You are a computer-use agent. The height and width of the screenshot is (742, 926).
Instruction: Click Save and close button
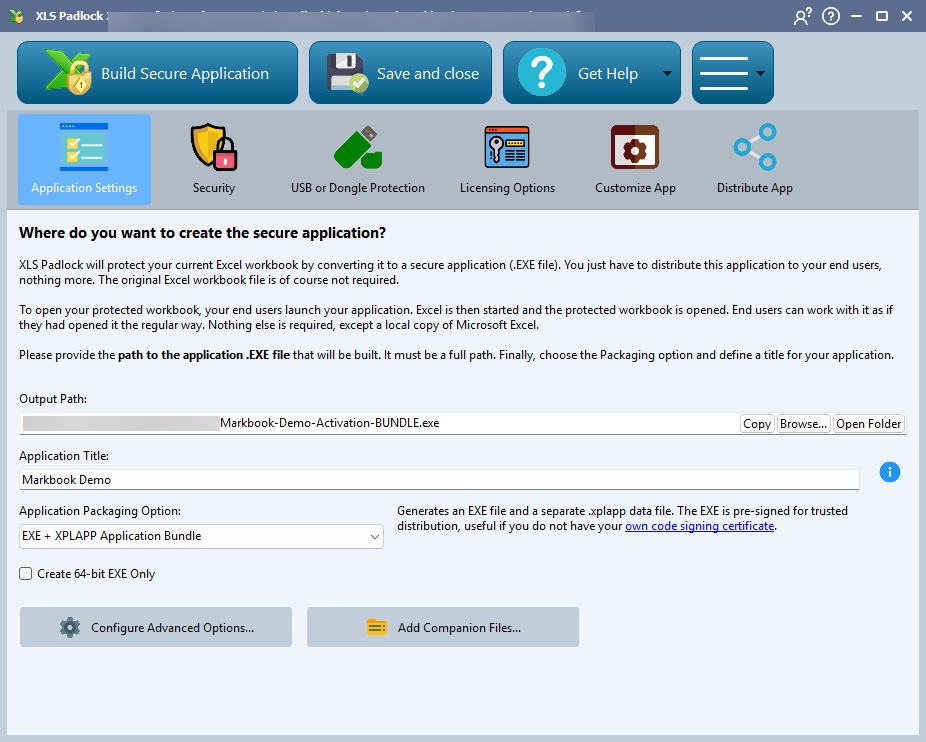tap(400, 73)
